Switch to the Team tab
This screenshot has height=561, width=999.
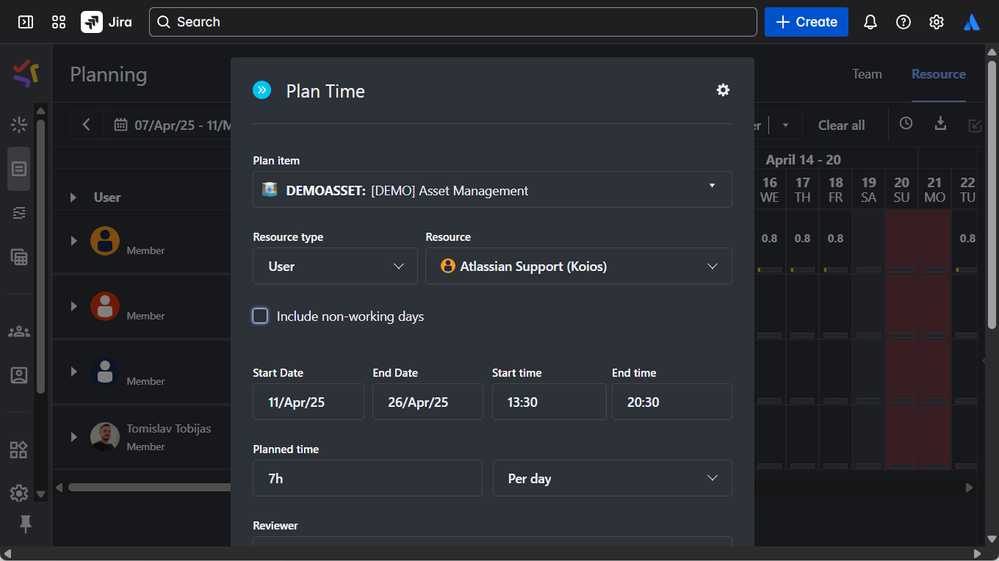tap(867, 74)
